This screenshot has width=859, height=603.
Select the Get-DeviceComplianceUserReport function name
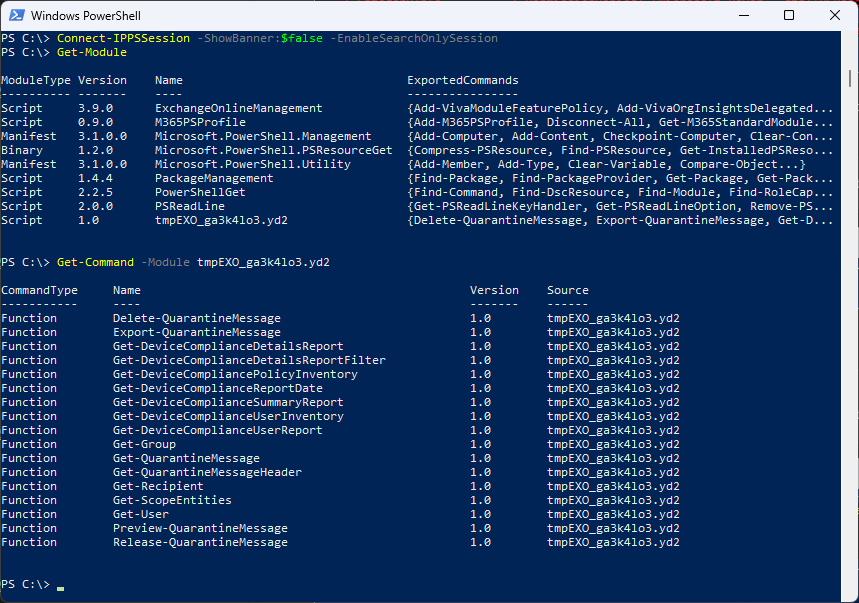tap(217, 430)
